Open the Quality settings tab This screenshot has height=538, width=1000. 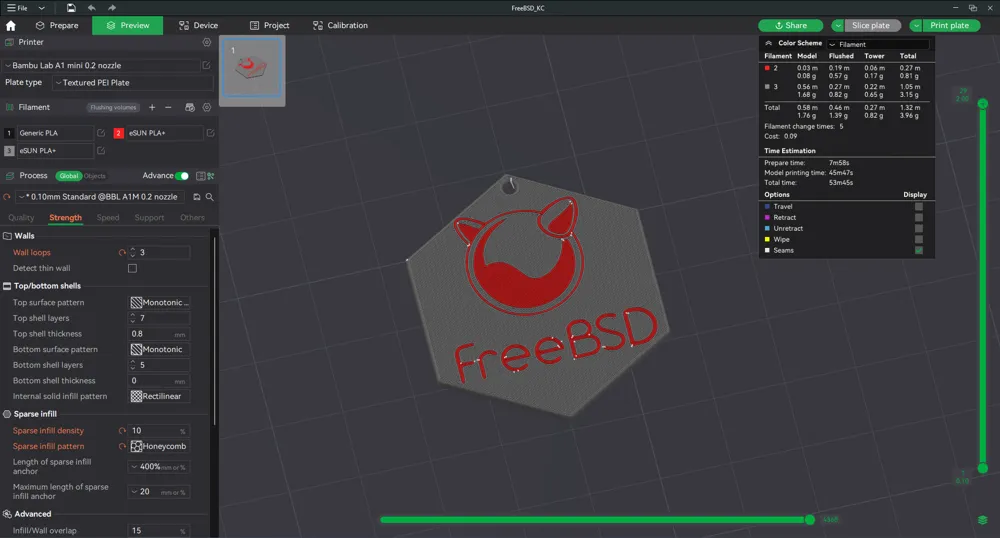pyautogui.click(x=21, y=217)
